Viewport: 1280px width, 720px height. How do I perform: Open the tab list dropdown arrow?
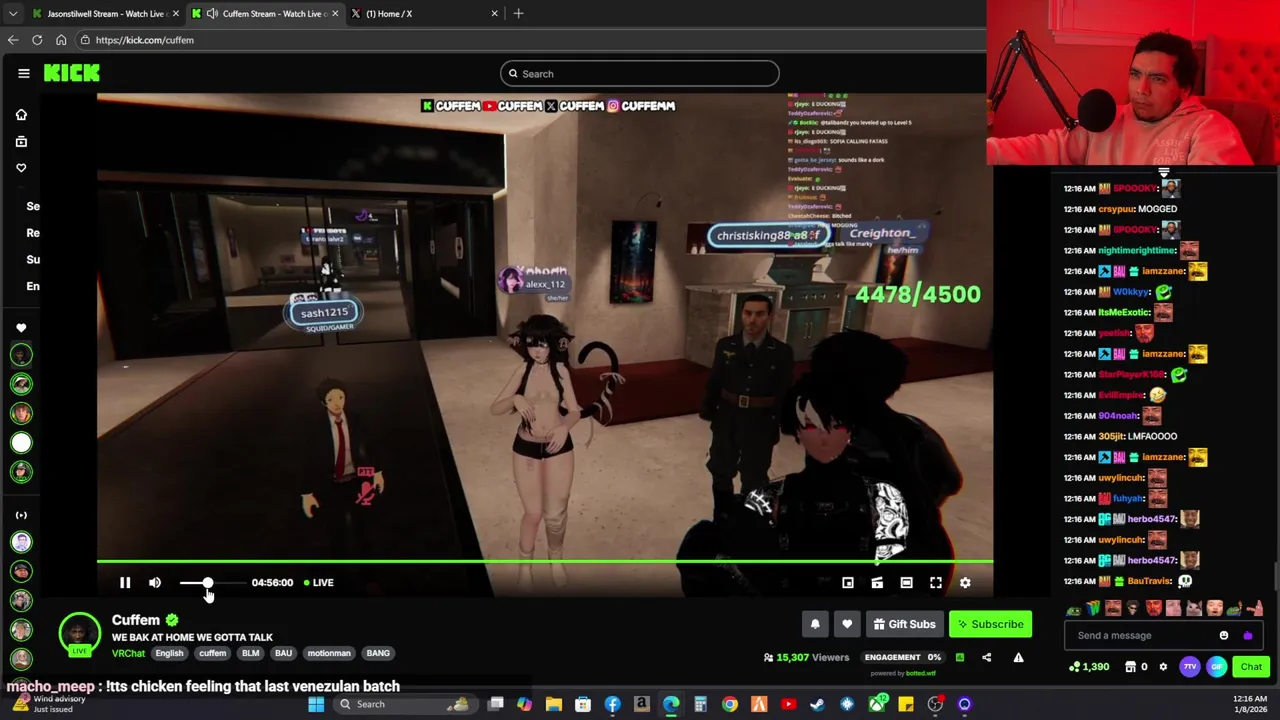tap(12, 13)
